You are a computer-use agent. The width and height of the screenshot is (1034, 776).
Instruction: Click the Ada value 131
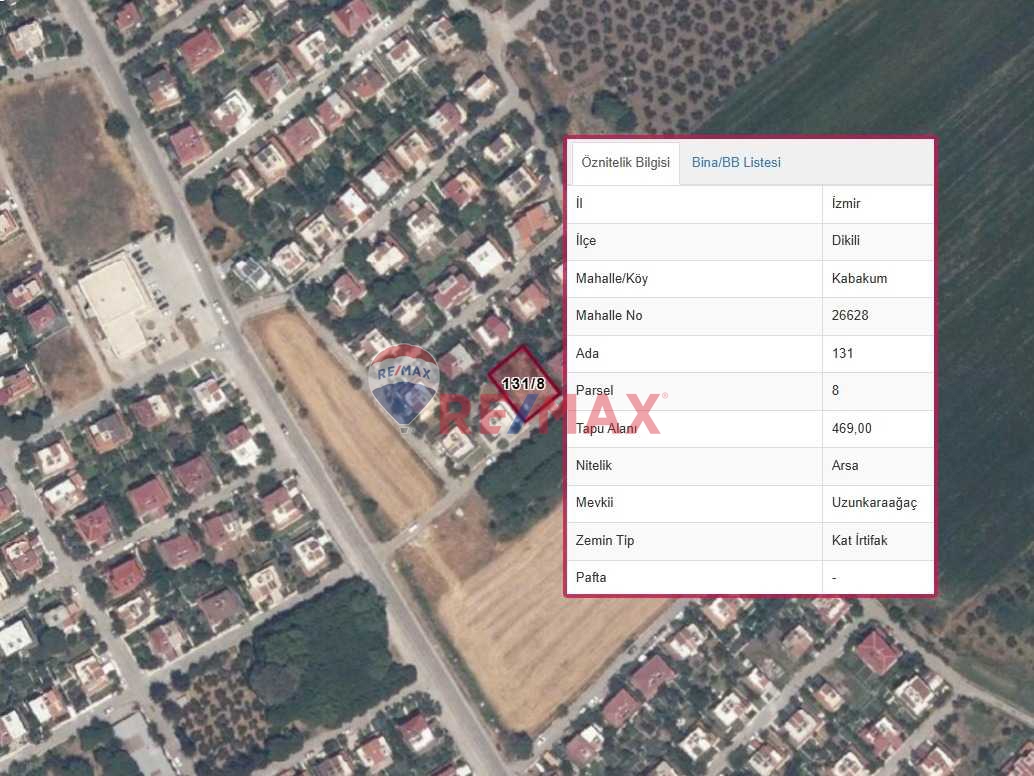click(x=842, y=353)
